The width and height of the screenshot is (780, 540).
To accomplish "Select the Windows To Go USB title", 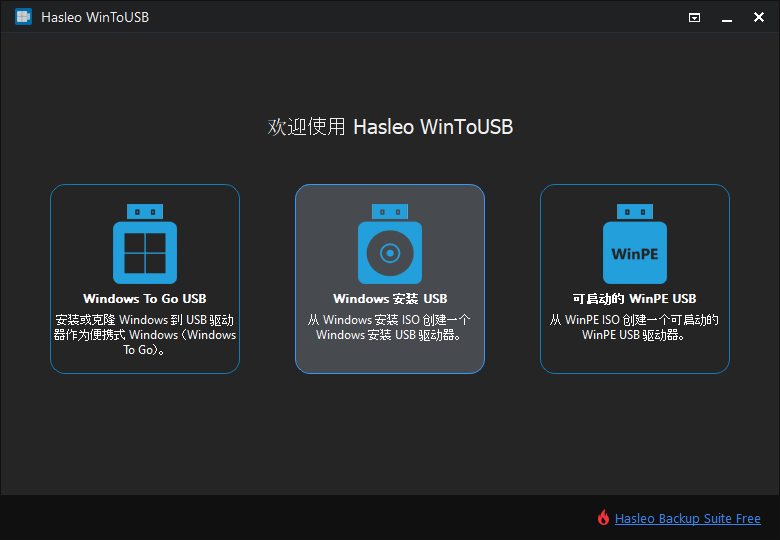I will pyautogui.click(x=145, y=298).
